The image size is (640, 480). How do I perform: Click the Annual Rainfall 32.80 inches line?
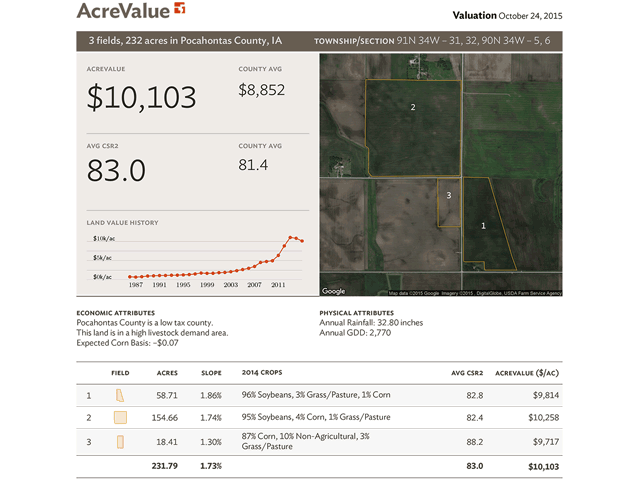[371, 322]
